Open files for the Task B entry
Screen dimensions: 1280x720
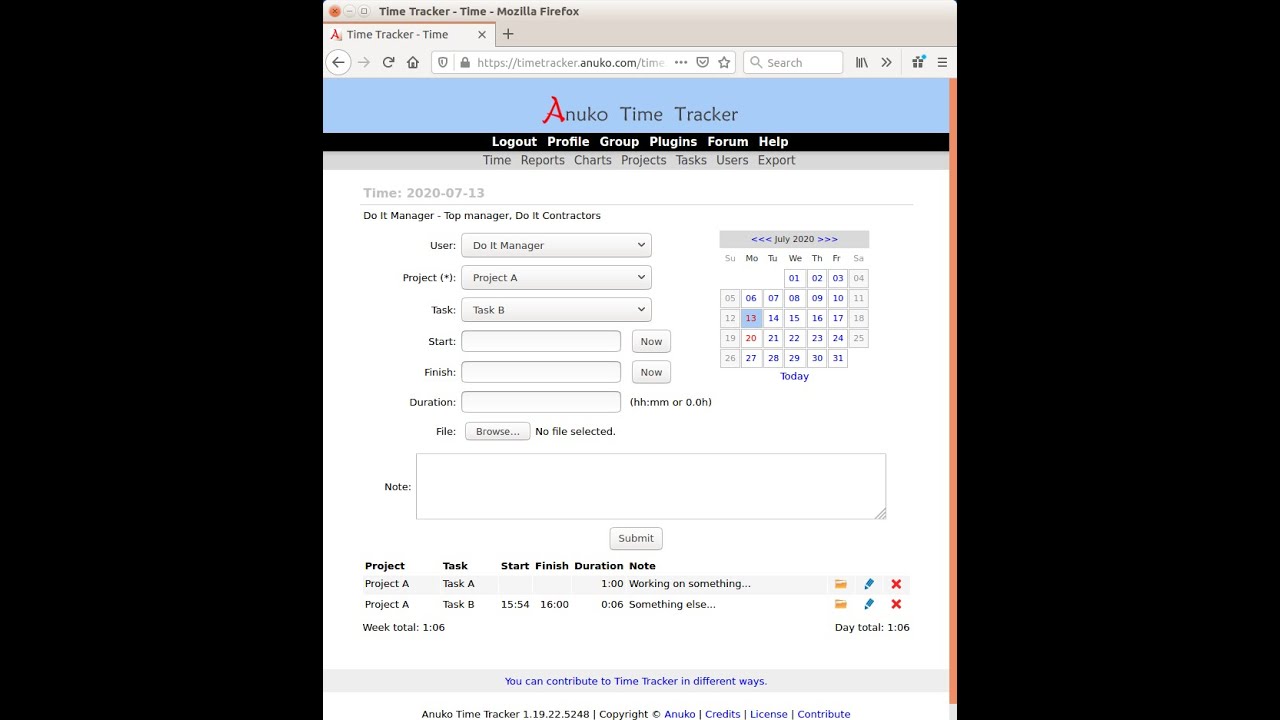[841, 604]
